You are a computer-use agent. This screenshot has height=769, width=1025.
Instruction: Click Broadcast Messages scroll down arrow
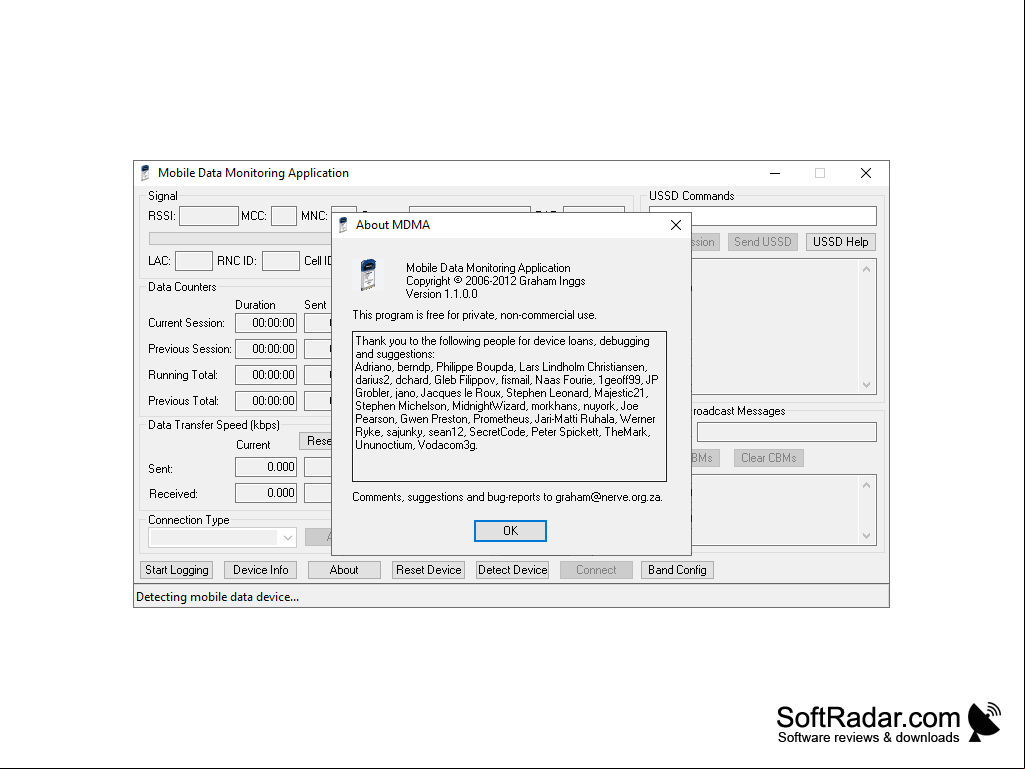click(866, 536)
